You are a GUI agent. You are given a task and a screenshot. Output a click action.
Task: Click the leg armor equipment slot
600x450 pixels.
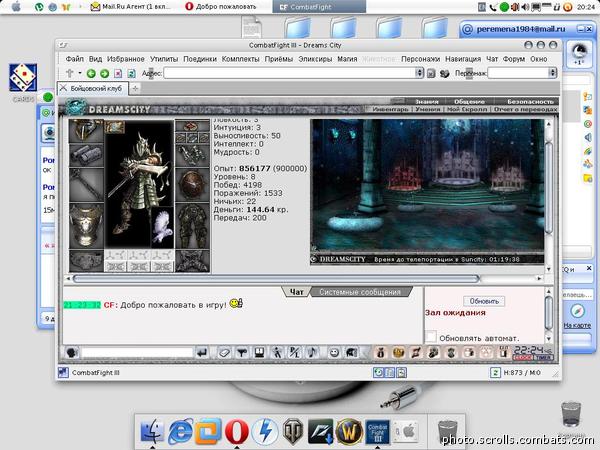click(x=192, y=226)
